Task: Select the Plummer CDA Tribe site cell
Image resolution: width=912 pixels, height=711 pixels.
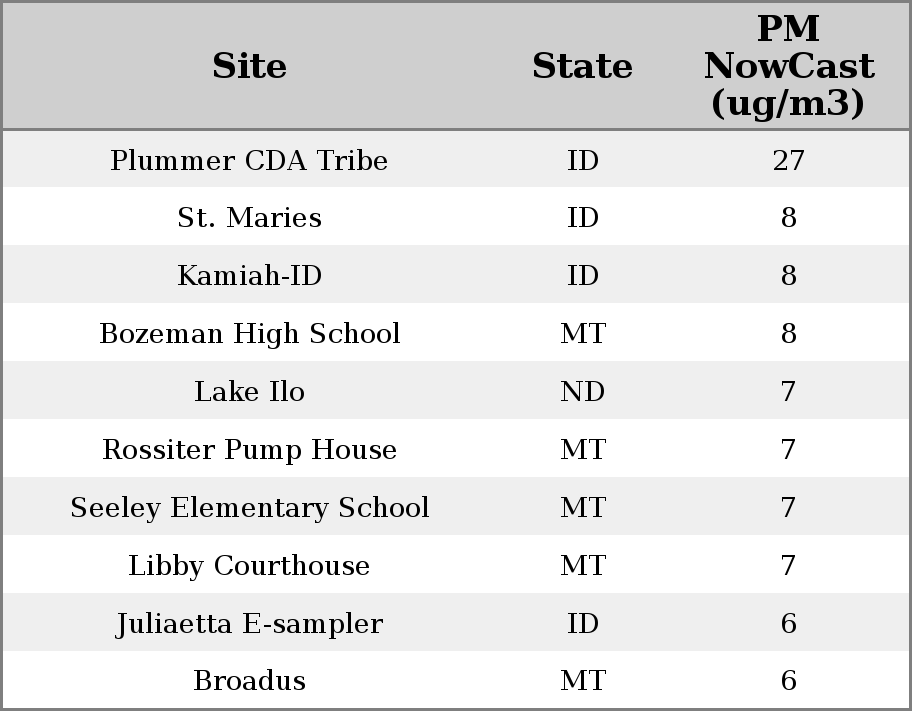Action: 249,160
